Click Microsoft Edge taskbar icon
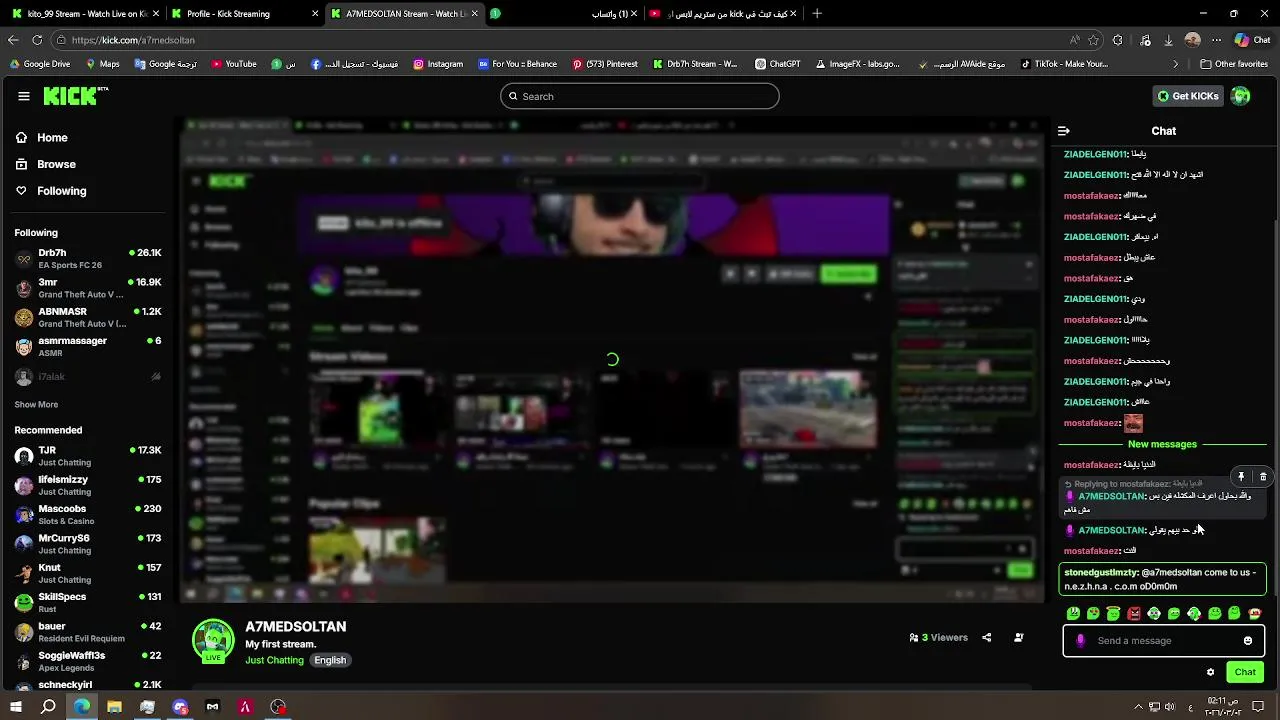Screen dimensions: 1280x720 pos(81,707)
